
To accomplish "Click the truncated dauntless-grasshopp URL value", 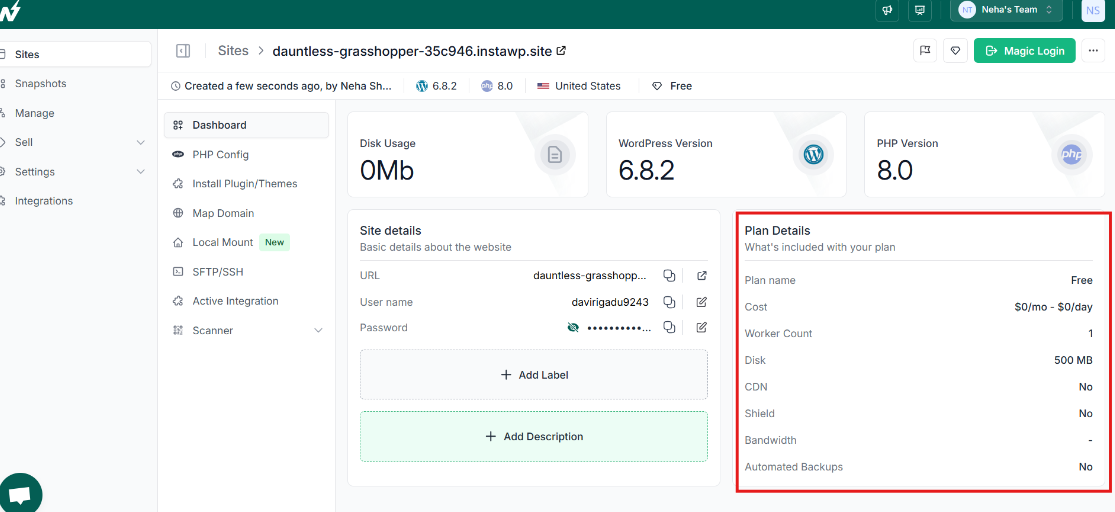I will pos(591,275).
